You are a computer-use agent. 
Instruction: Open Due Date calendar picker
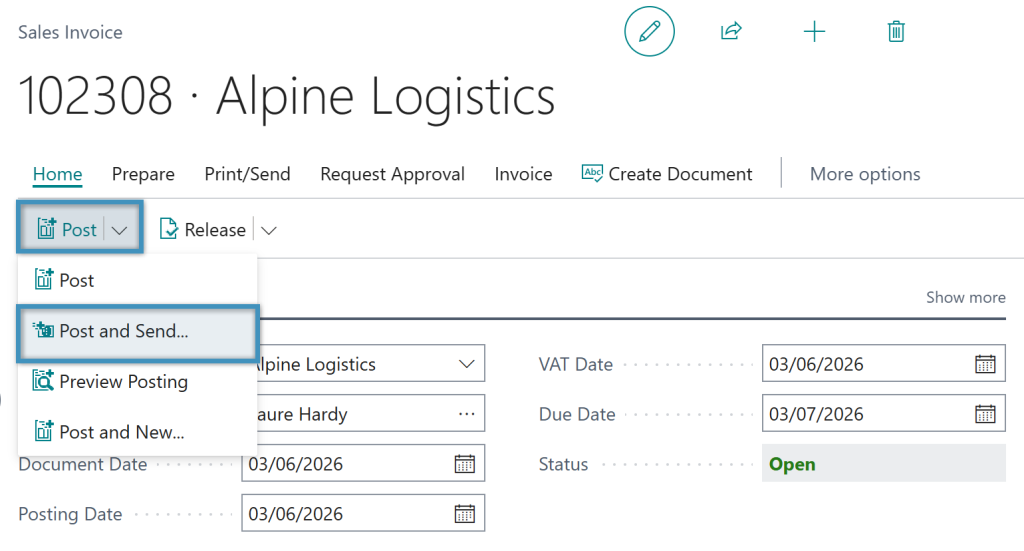click(985, 414)
